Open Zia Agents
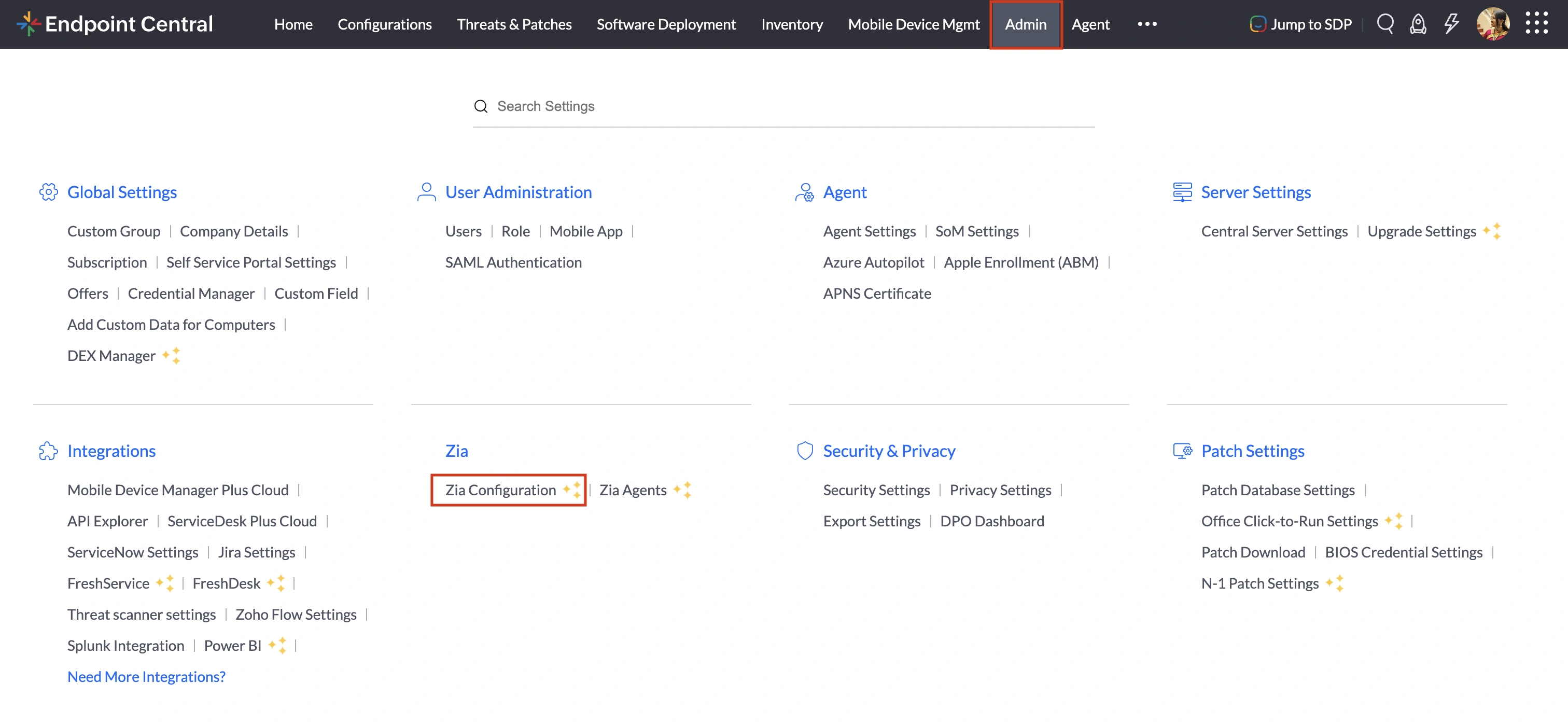Viewport: 1568px width, 725px height. click(x=633, y=490)
